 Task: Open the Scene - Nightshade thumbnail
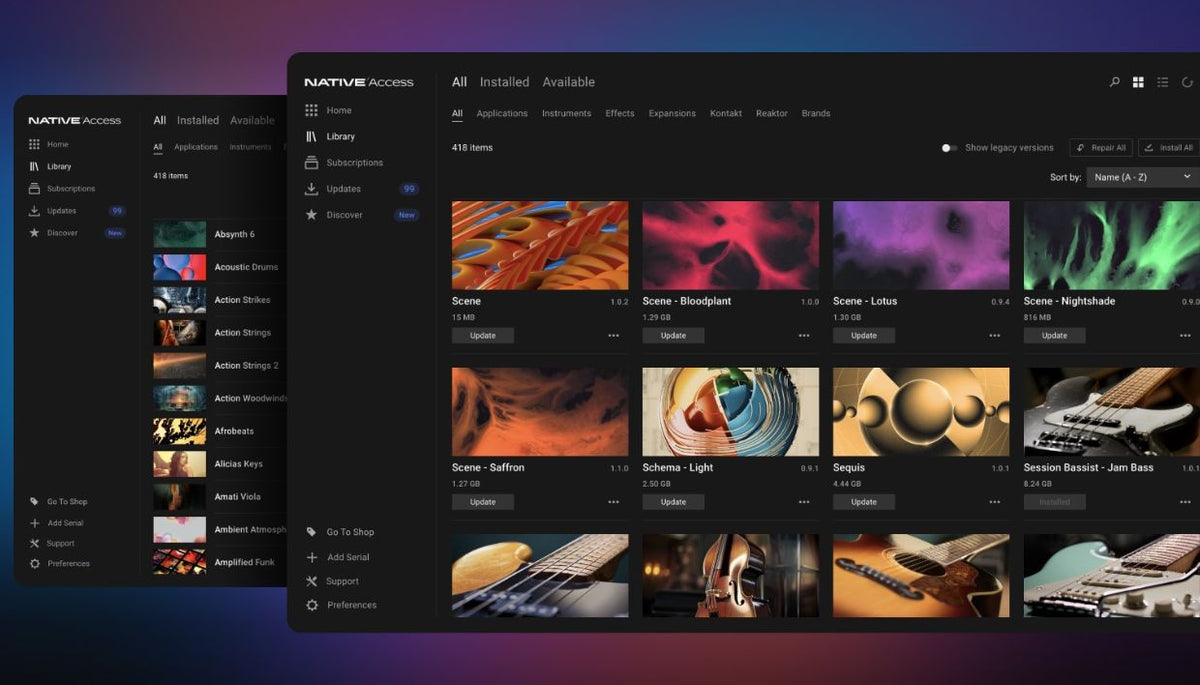pyautogui.click(x=1112, y=245)
